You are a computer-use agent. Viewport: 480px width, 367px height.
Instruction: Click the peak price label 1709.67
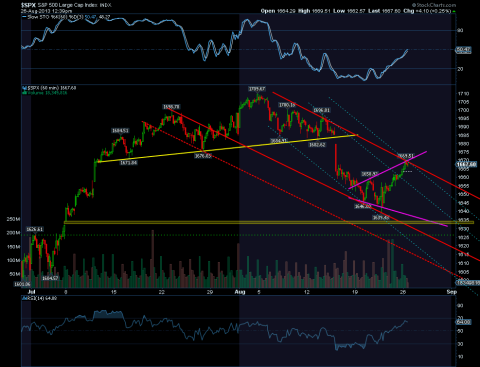point(257,89)
